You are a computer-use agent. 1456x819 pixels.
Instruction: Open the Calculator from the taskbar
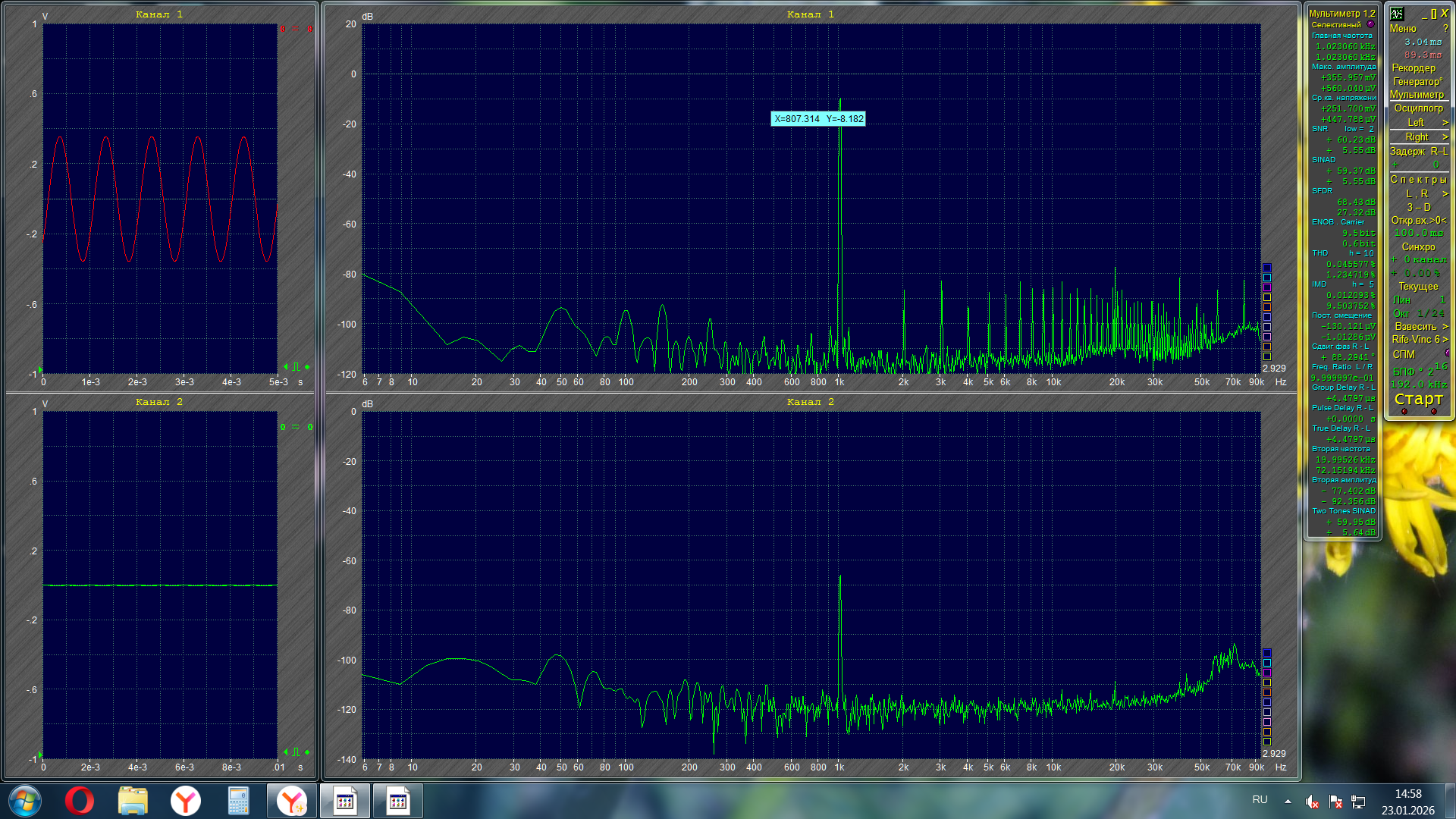(238, 801)
